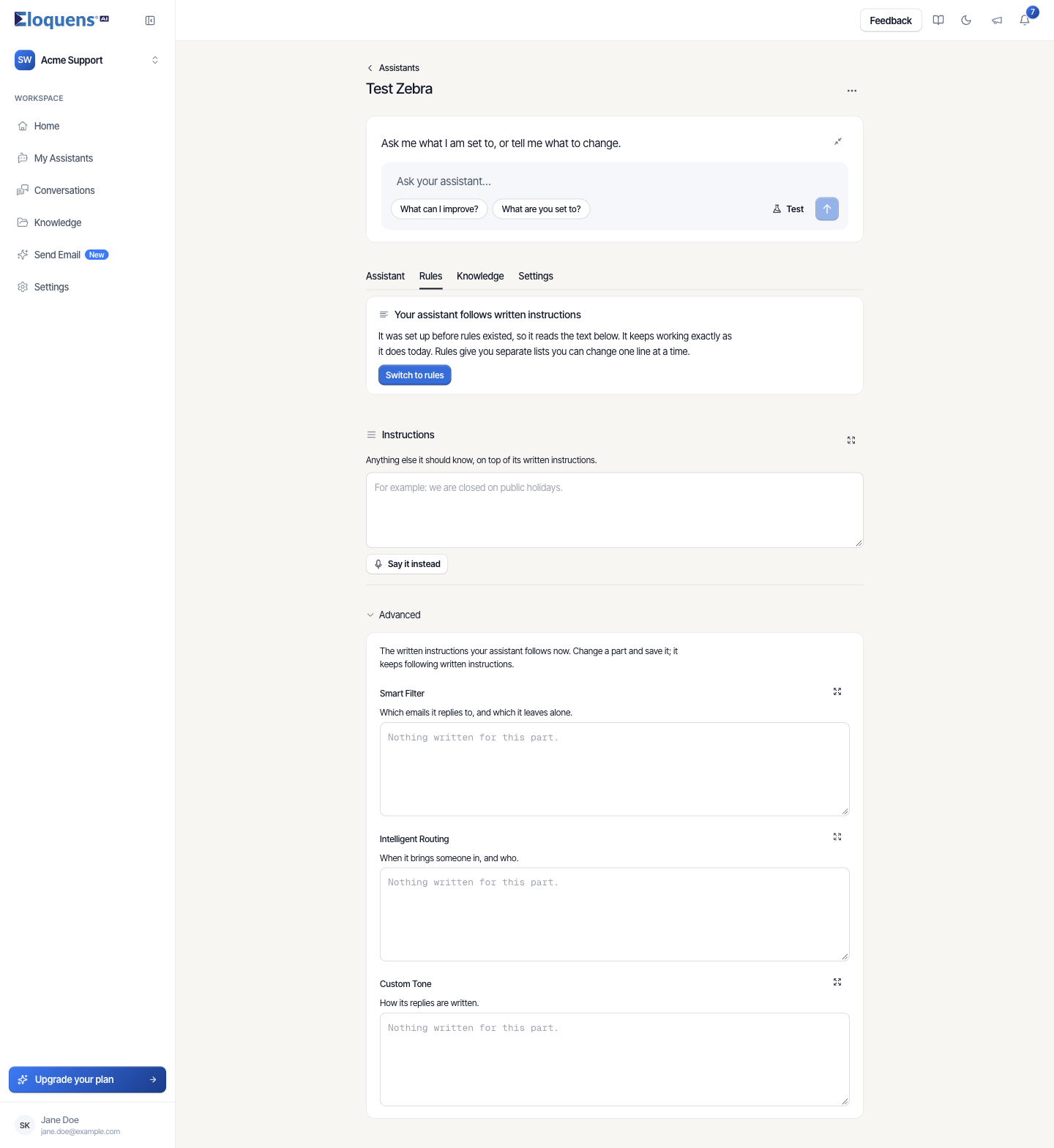Open My Assistants in sidebar

[87, 158]
